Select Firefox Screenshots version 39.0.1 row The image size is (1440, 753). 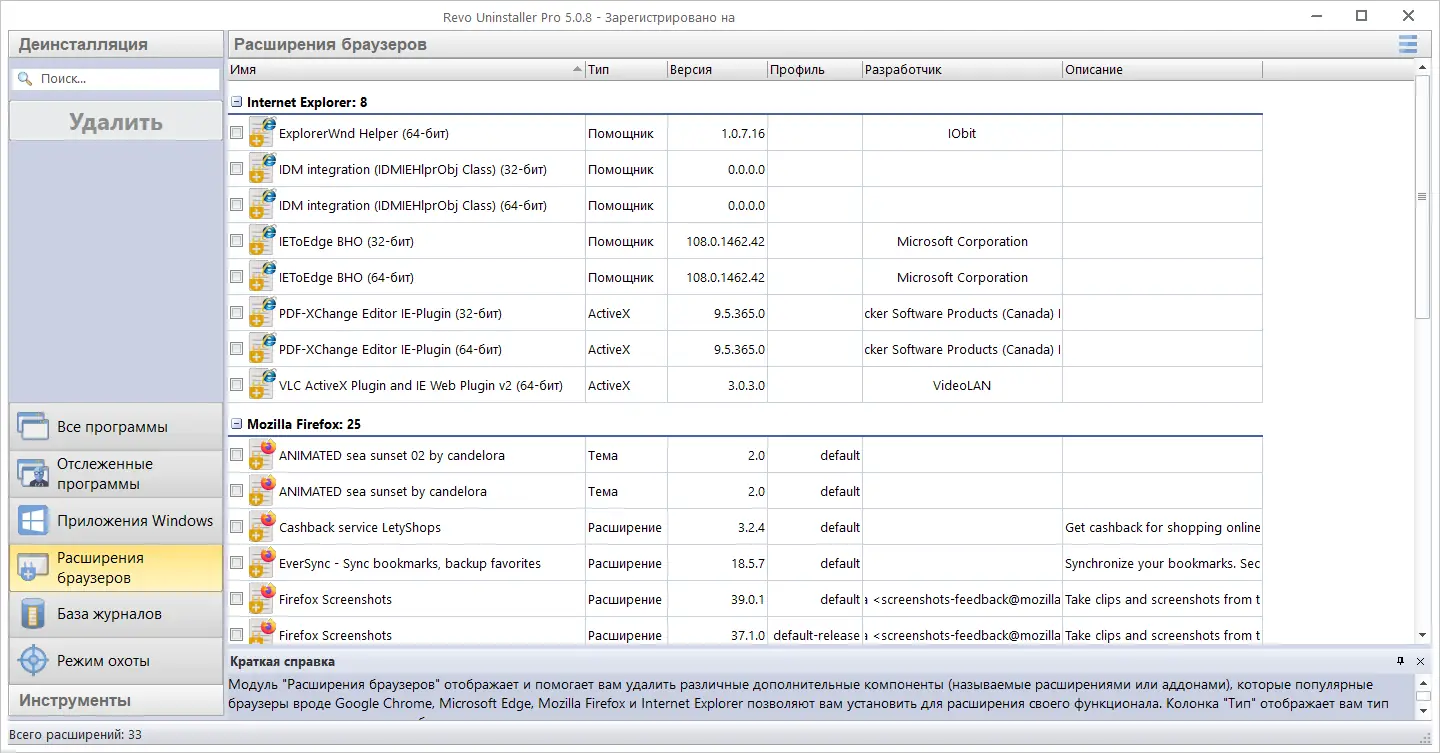pyautogui.click(x=745, y=599)
